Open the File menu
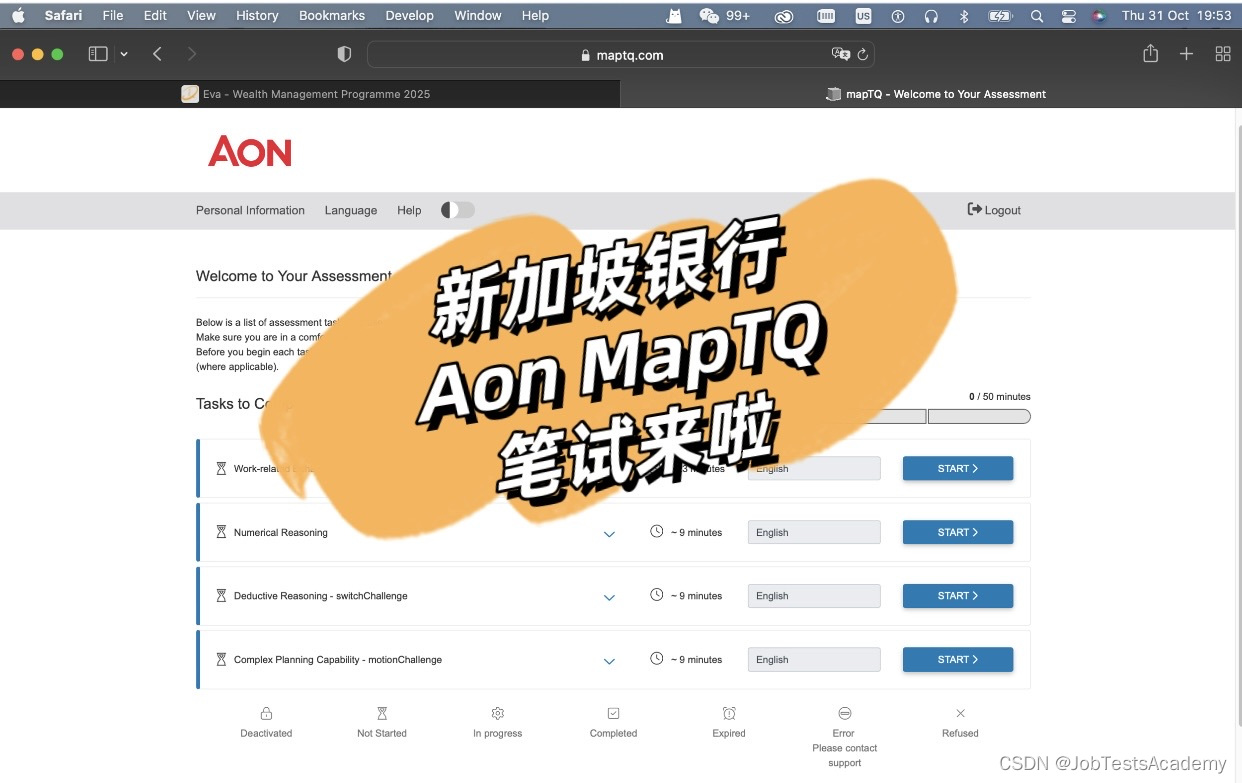Screen dimensions: 1242x783 113,15
